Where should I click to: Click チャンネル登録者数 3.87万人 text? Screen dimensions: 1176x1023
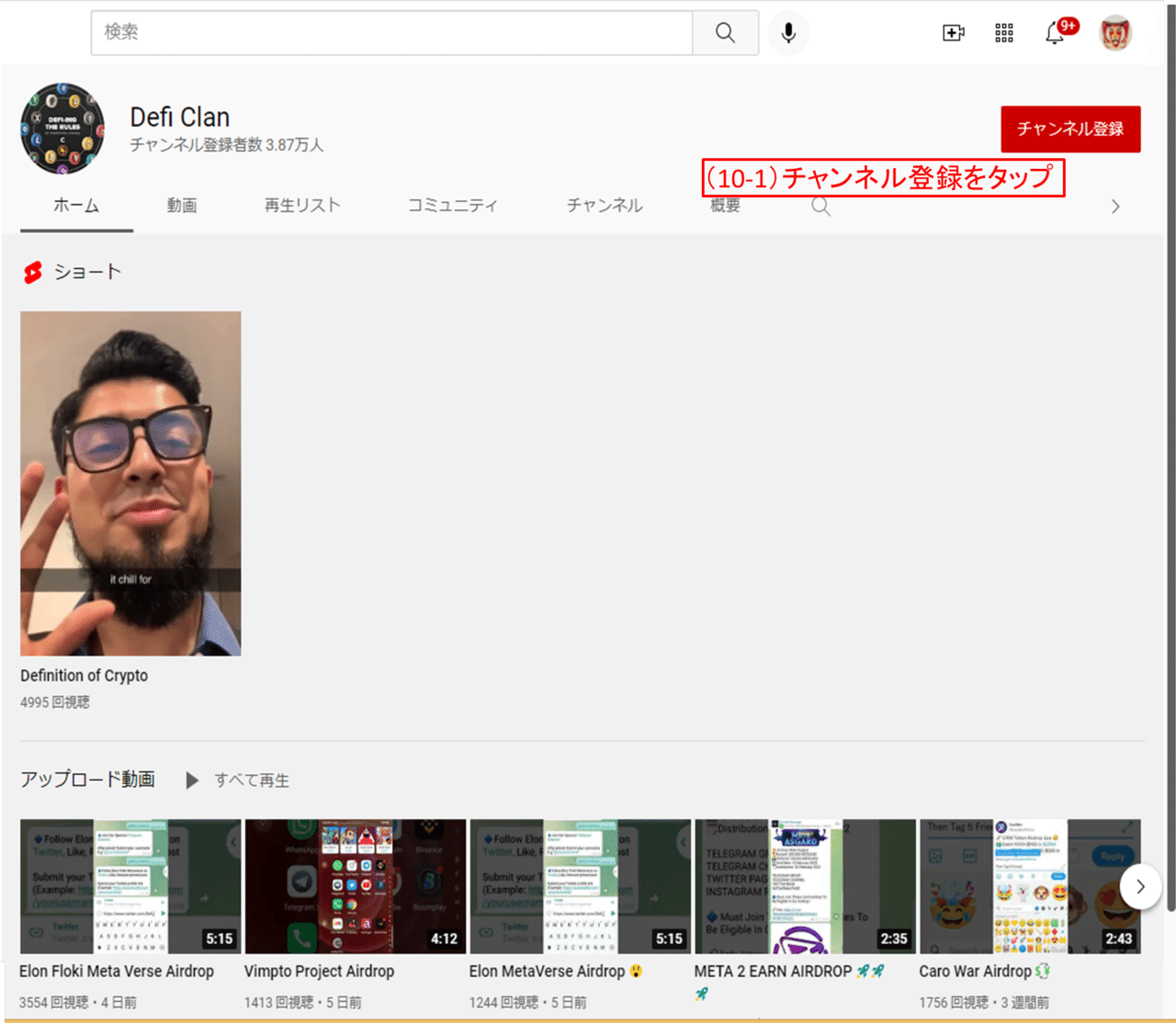tap(226, 145)
